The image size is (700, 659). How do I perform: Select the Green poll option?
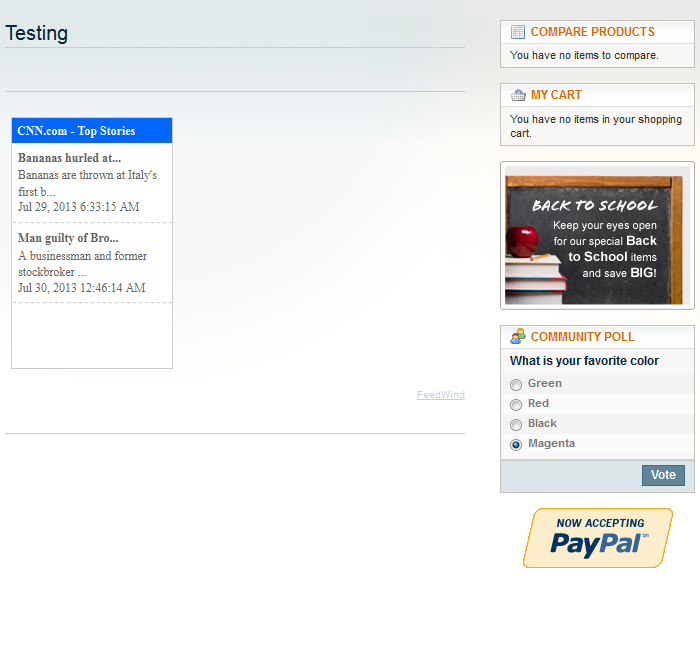point(516,385)
